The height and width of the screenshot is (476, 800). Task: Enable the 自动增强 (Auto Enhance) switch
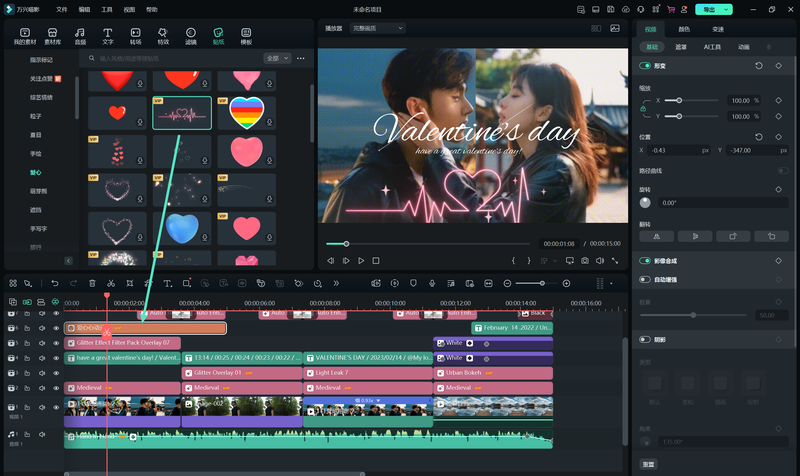[645, 279]
